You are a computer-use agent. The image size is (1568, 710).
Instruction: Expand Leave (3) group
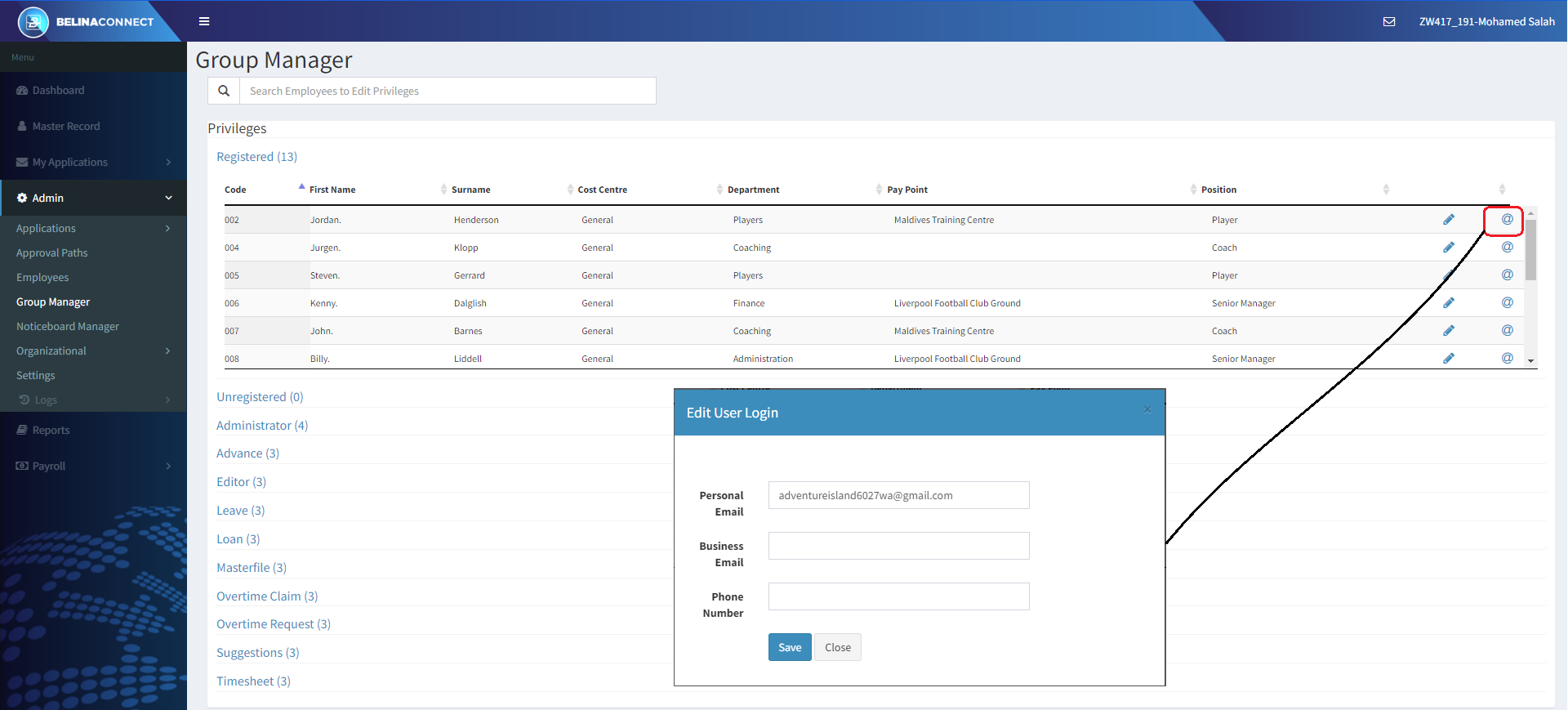coord(240,511)
